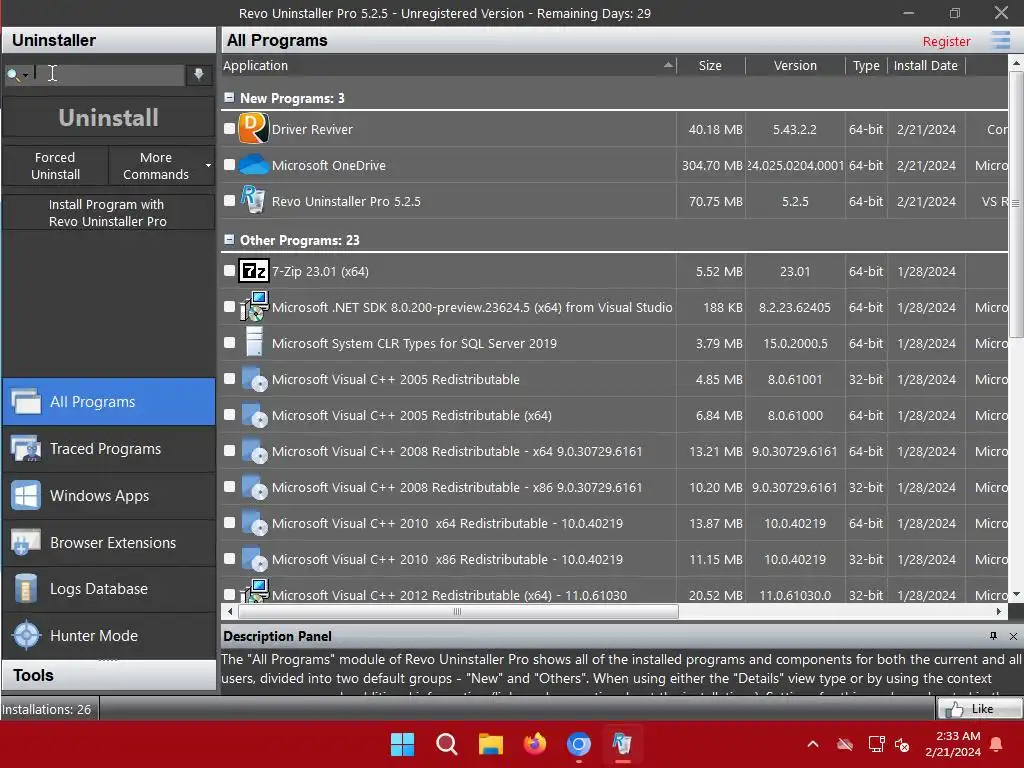
Task: Toggle sort arrow on Application column
Action: click(668, 65)
